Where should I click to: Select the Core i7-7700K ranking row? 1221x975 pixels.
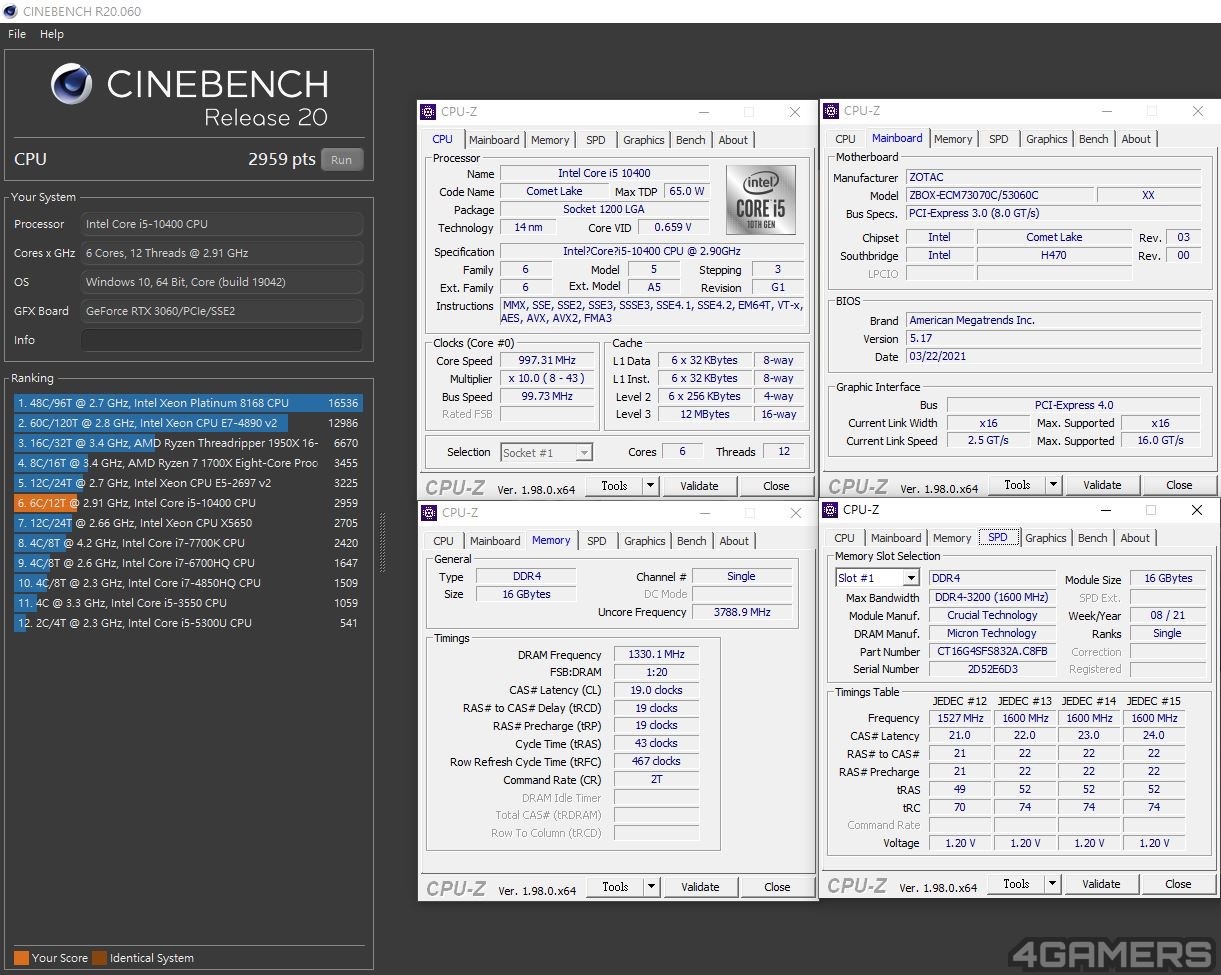tap(188, 543)
